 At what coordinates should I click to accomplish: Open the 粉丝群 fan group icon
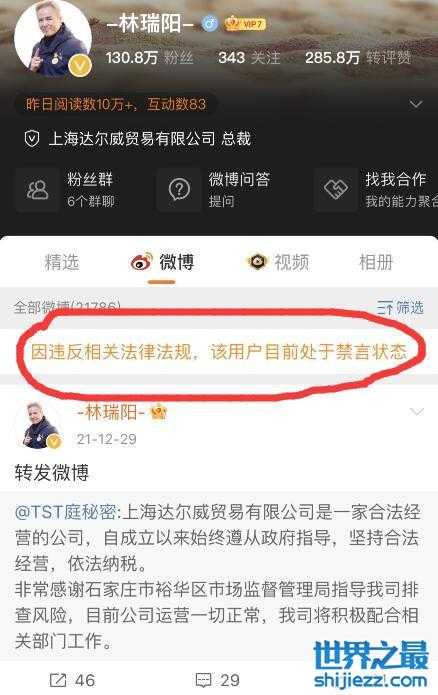tap(37, 190)
